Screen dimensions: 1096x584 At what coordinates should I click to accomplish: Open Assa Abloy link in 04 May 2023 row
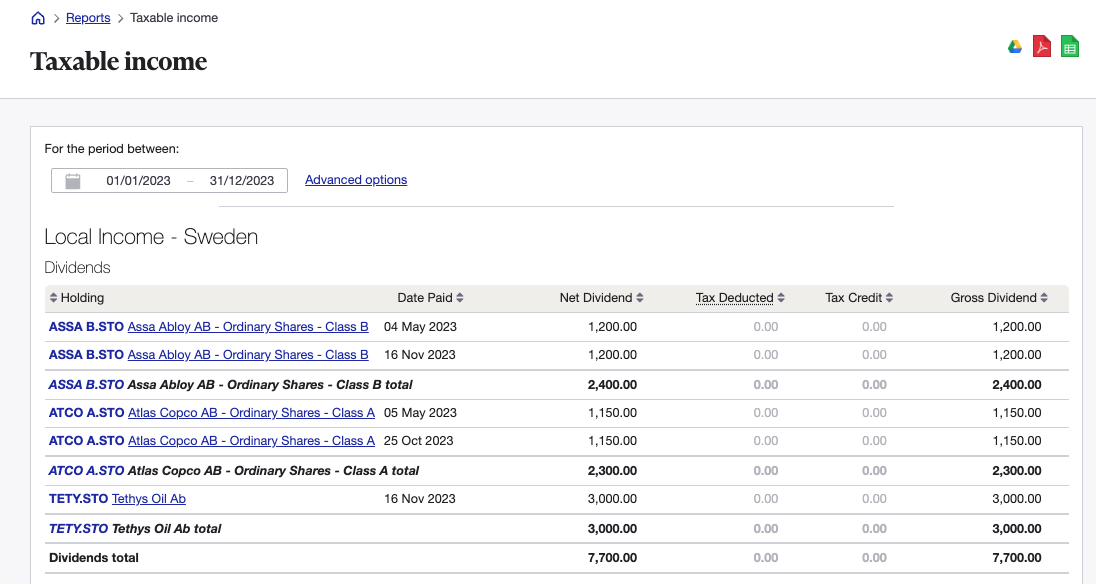coord(248,327)
